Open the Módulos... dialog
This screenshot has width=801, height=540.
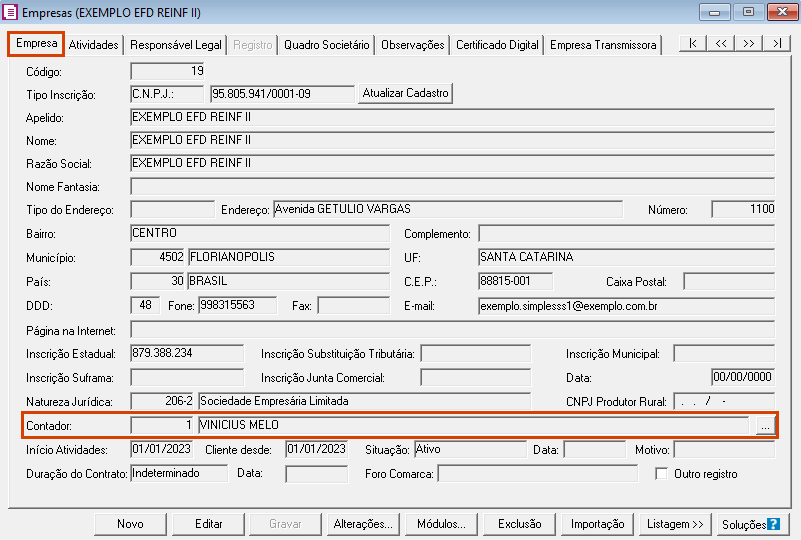pyautogui.click(x=441, y=524)
